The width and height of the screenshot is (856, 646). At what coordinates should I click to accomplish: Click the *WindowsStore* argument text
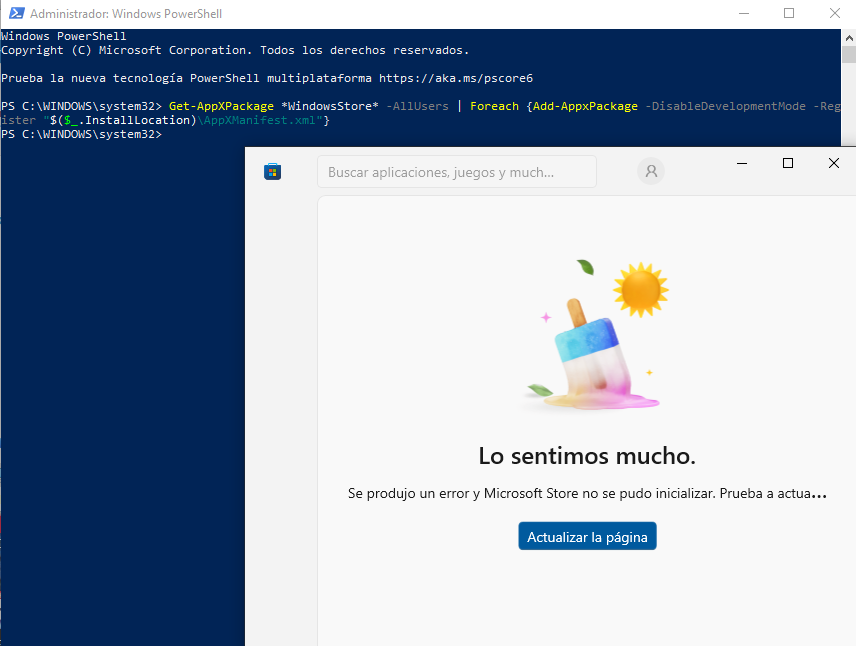pyautogui.click(x=330, y=106)
